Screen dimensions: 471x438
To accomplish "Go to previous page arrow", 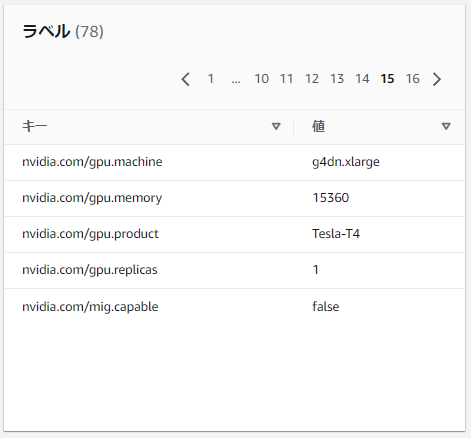I will [x=186, y=79].
